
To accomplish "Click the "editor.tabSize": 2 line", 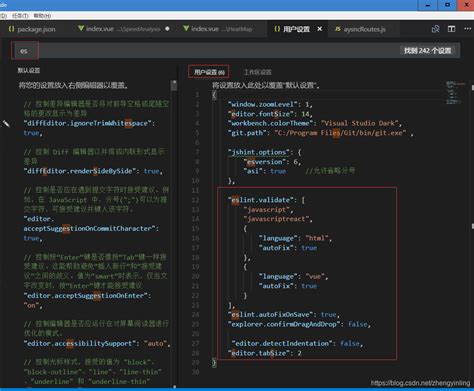I will coord(264,353).
